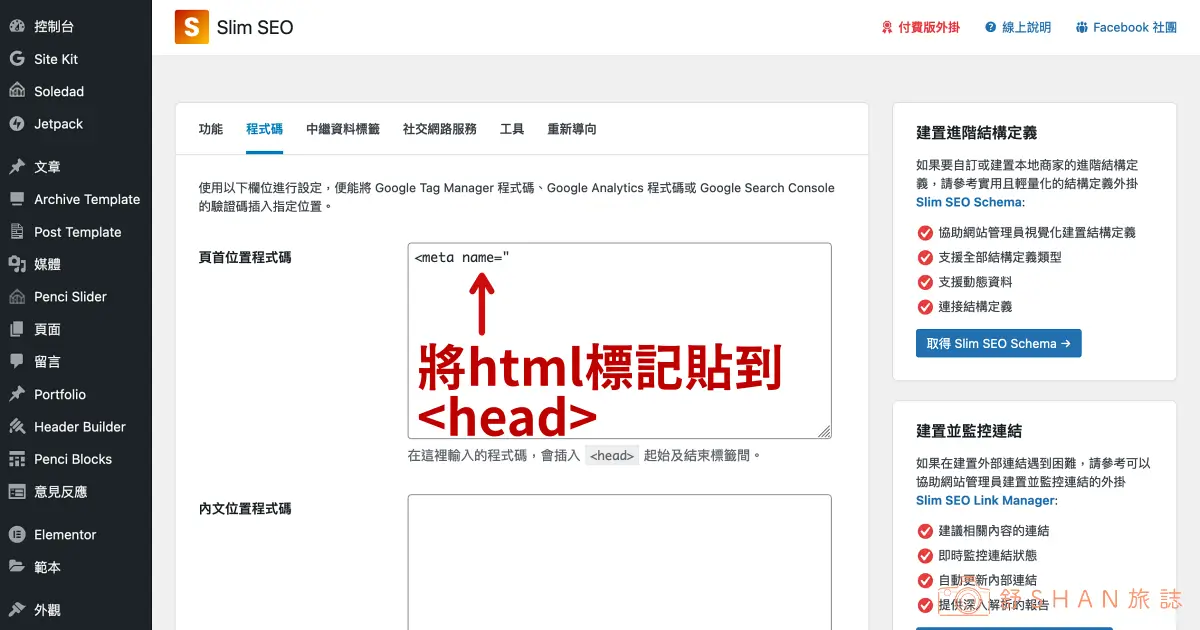Click the Post Template document icon

click(17, 232)
